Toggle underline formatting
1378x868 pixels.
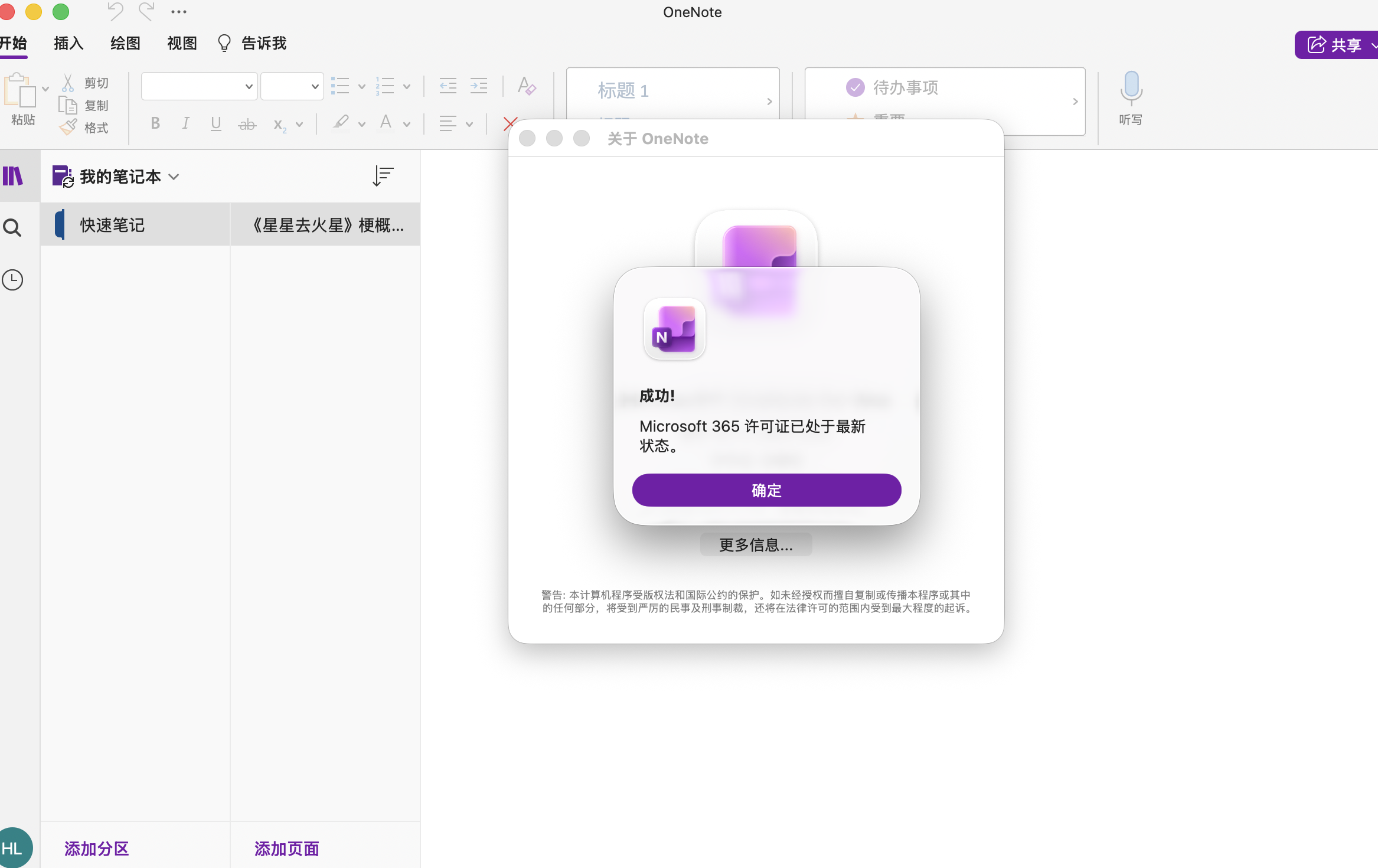(216, 123)
